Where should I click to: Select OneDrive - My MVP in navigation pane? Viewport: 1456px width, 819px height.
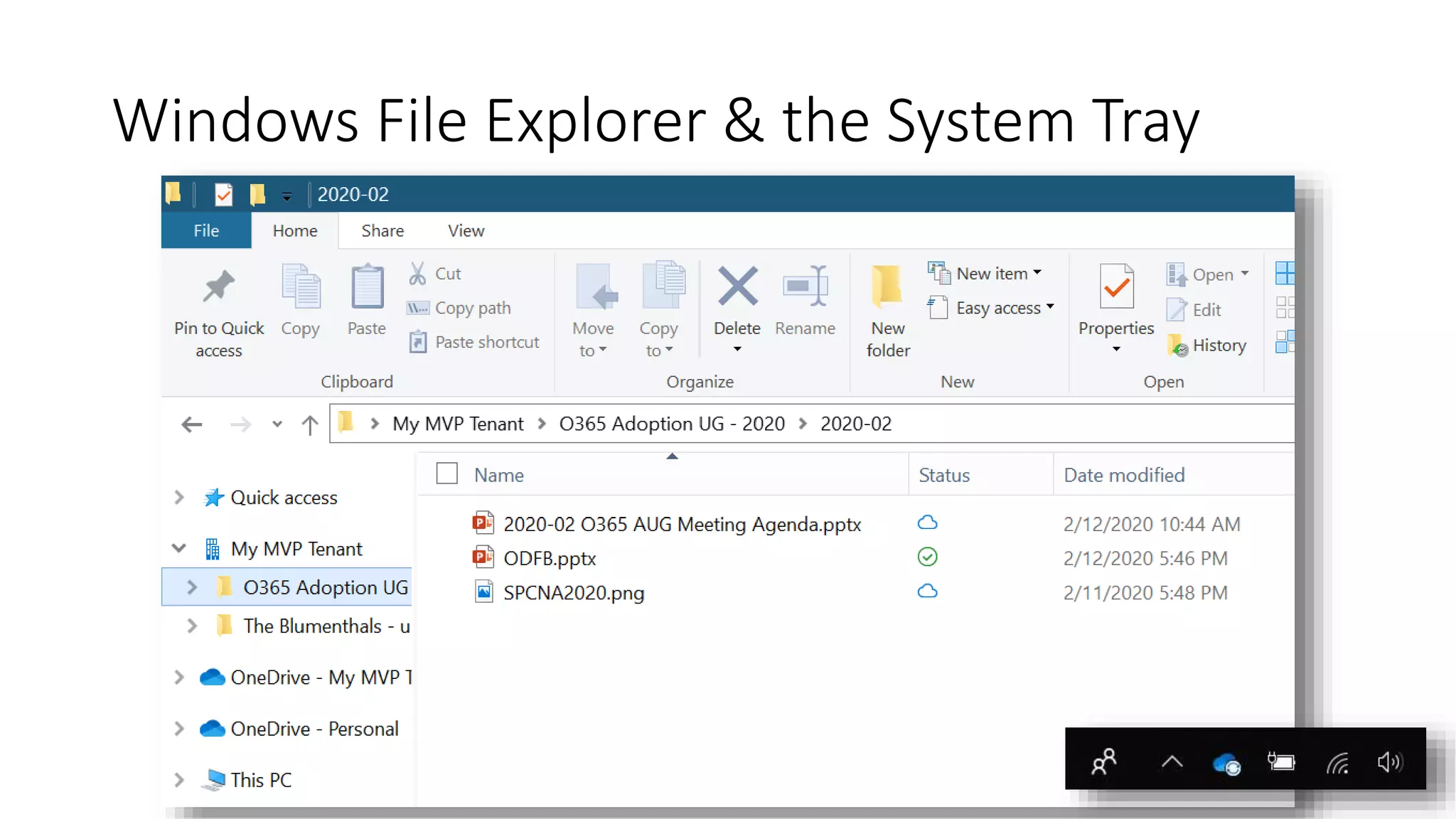click(306, 678)
